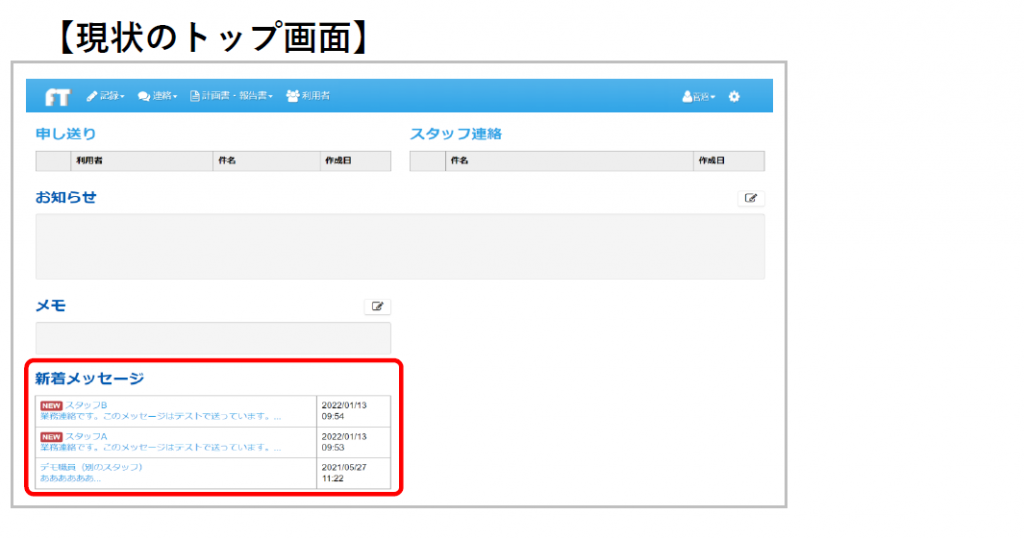This screenshot has width=1024, height=539.
Task: Click the メモ content area
Action: tap(213, 336)
